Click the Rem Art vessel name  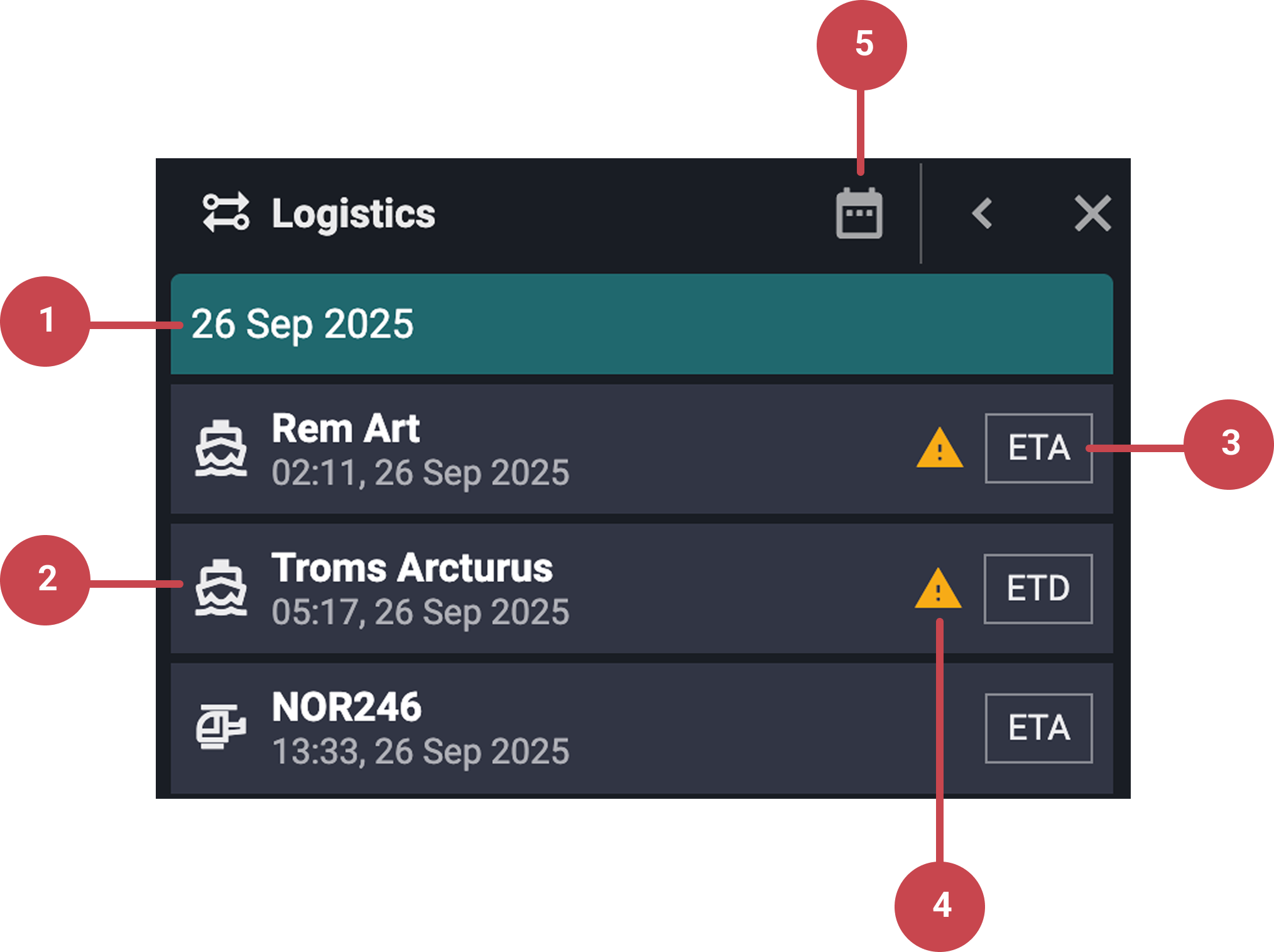click(x=345, y=428)
